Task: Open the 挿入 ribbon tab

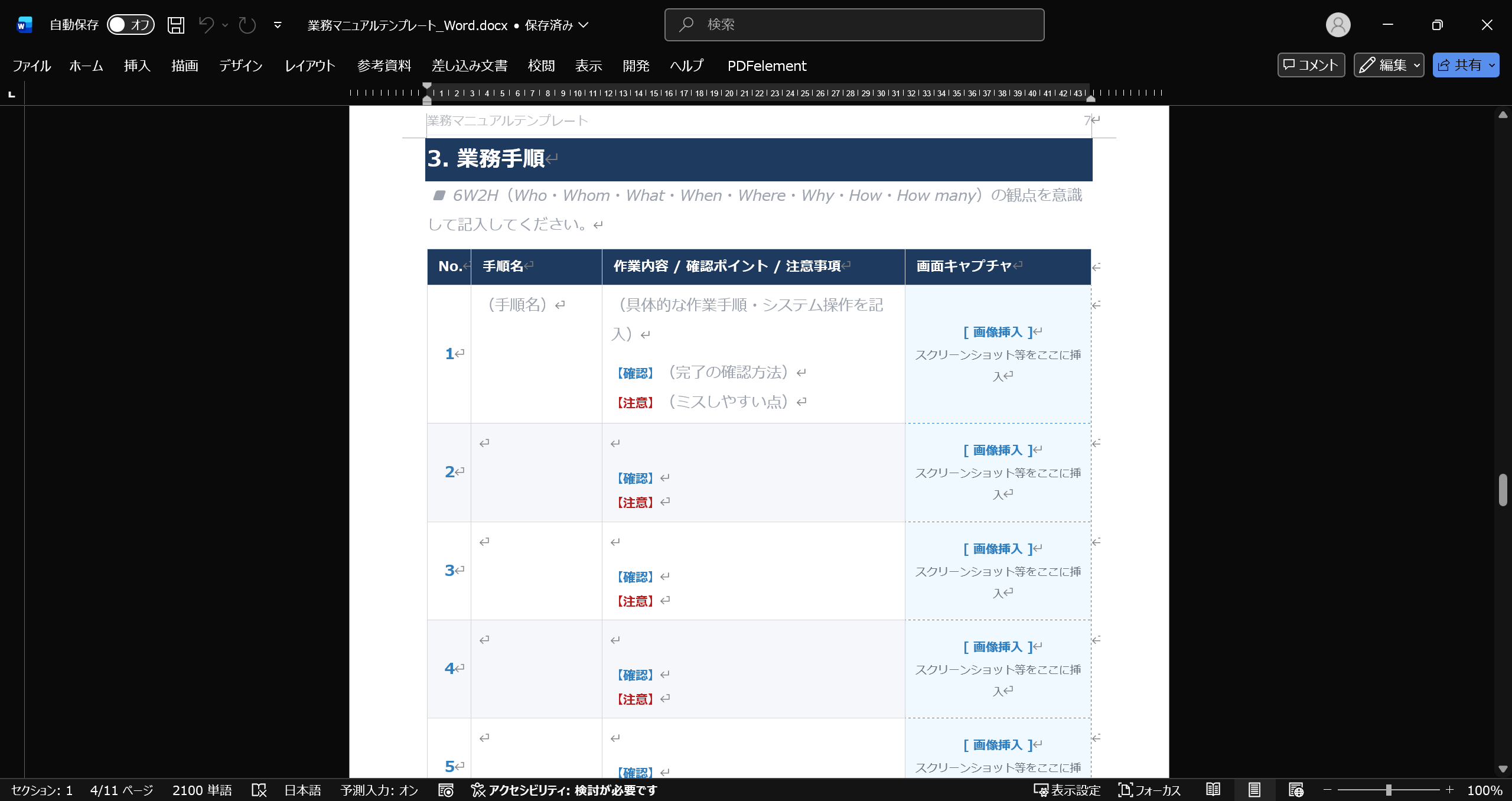Action: [x=137, y=66]
